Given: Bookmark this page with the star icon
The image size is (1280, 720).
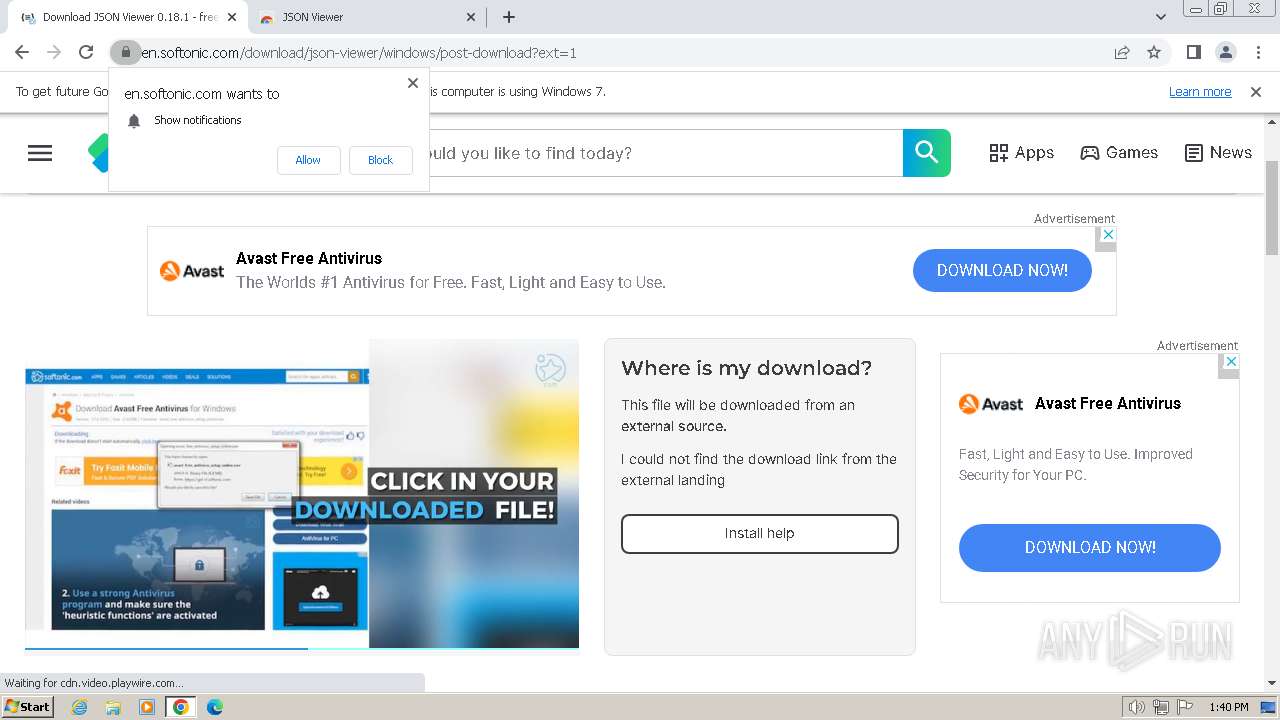Looking at the screenshot, I should pyautogui.click(x=1154, y=52).
